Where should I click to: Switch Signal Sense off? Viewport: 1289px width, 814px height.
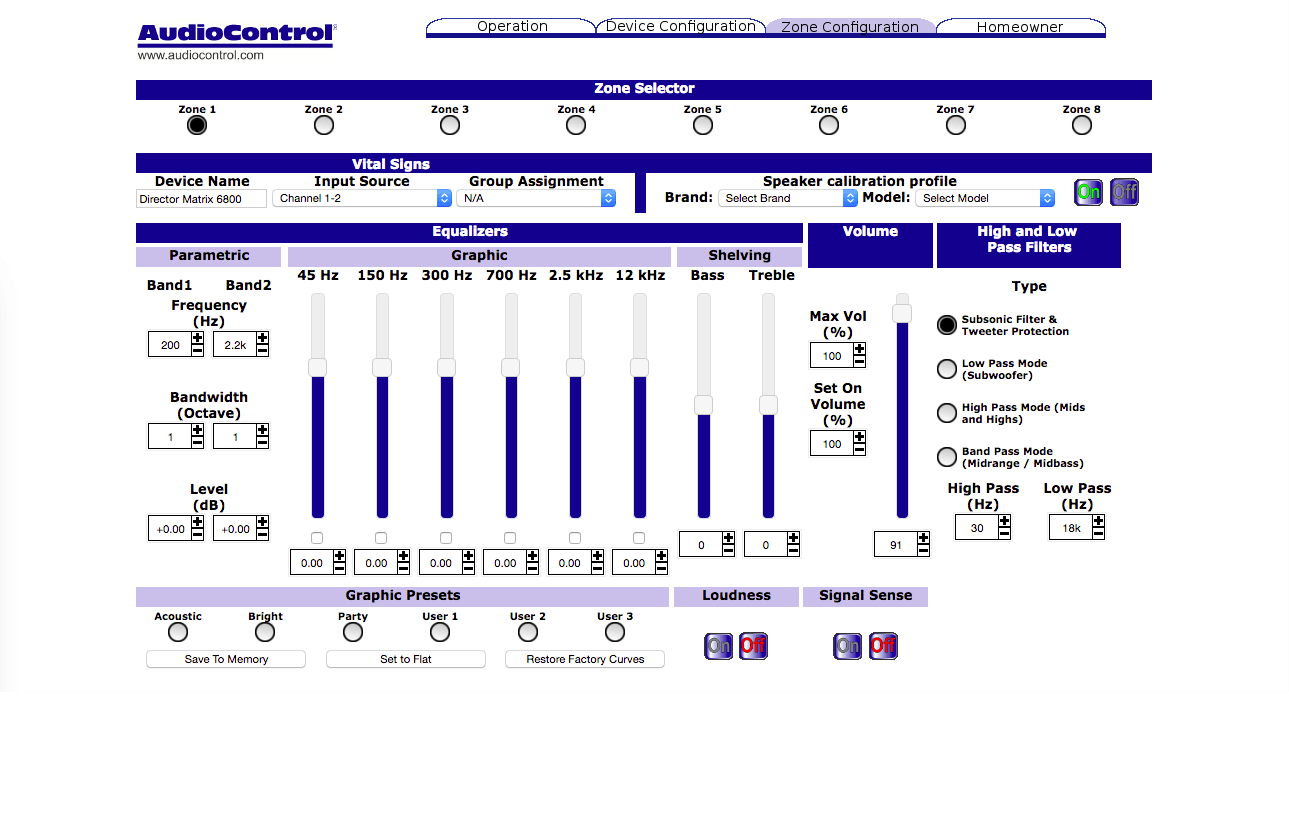pyautogui.click(x=883, y=646)
